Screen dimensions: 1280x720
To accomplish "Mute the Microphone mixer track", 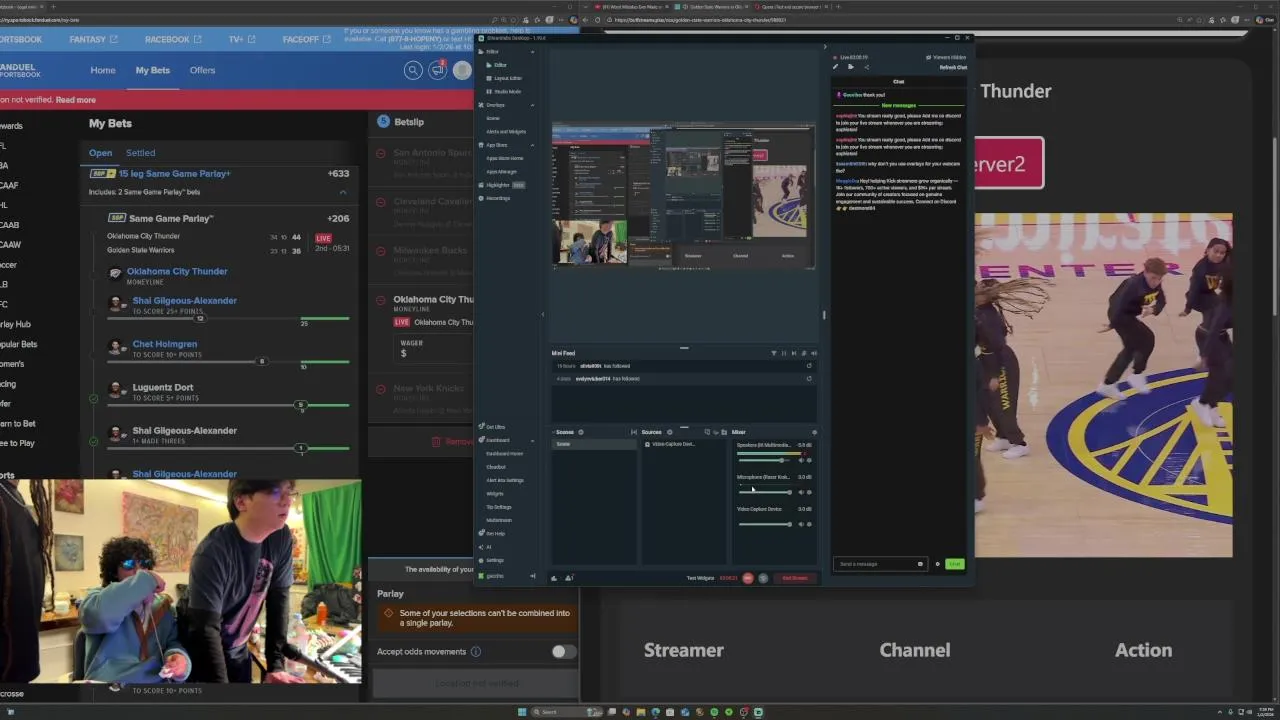I will pos(801,492).
